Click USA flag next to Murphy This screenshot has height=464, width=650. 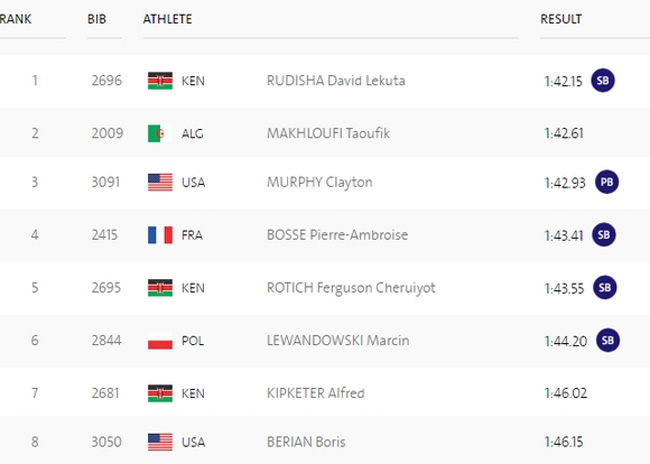[160, 183]
